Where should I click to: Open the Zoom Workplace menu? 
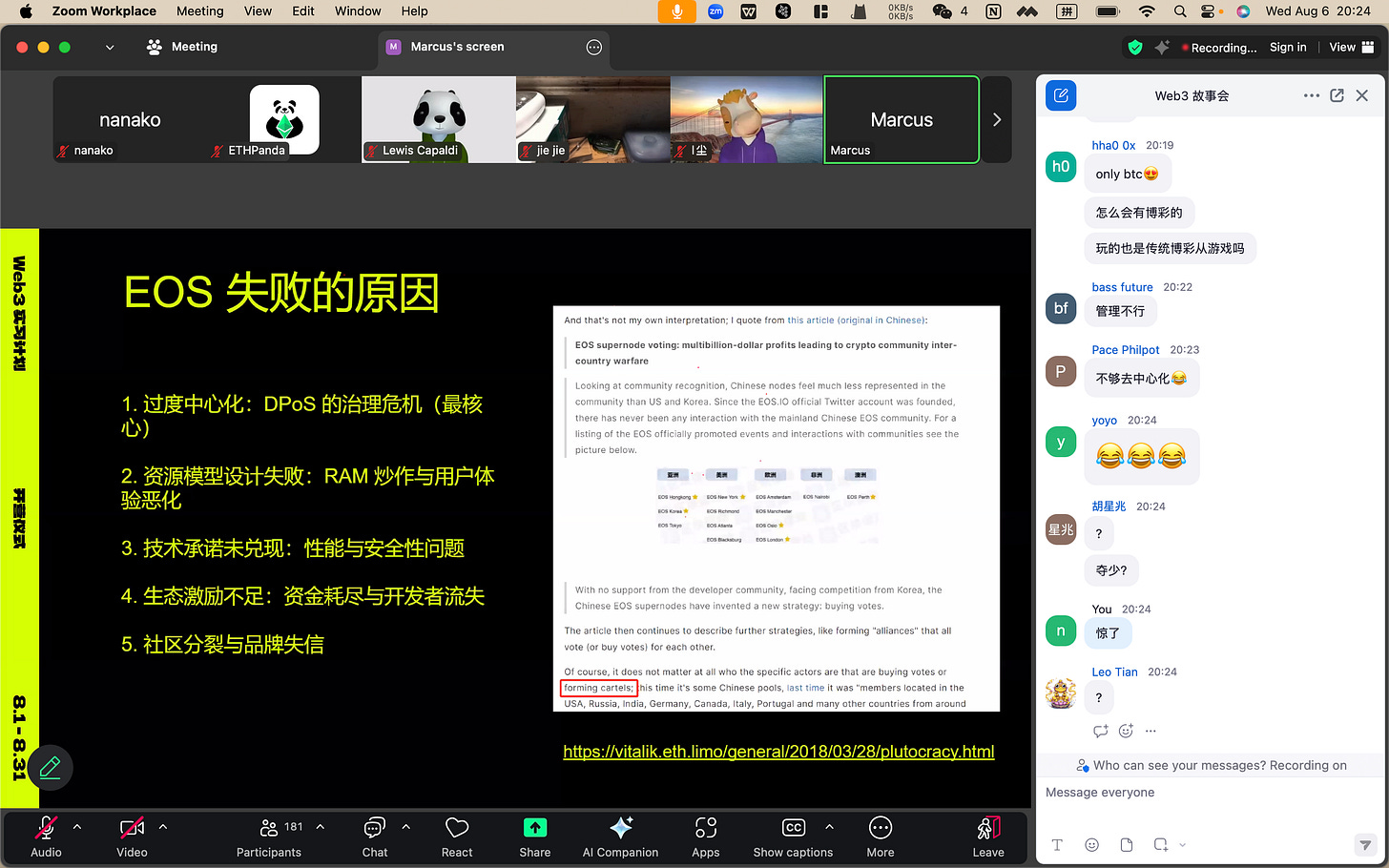[x=104, y=11]
